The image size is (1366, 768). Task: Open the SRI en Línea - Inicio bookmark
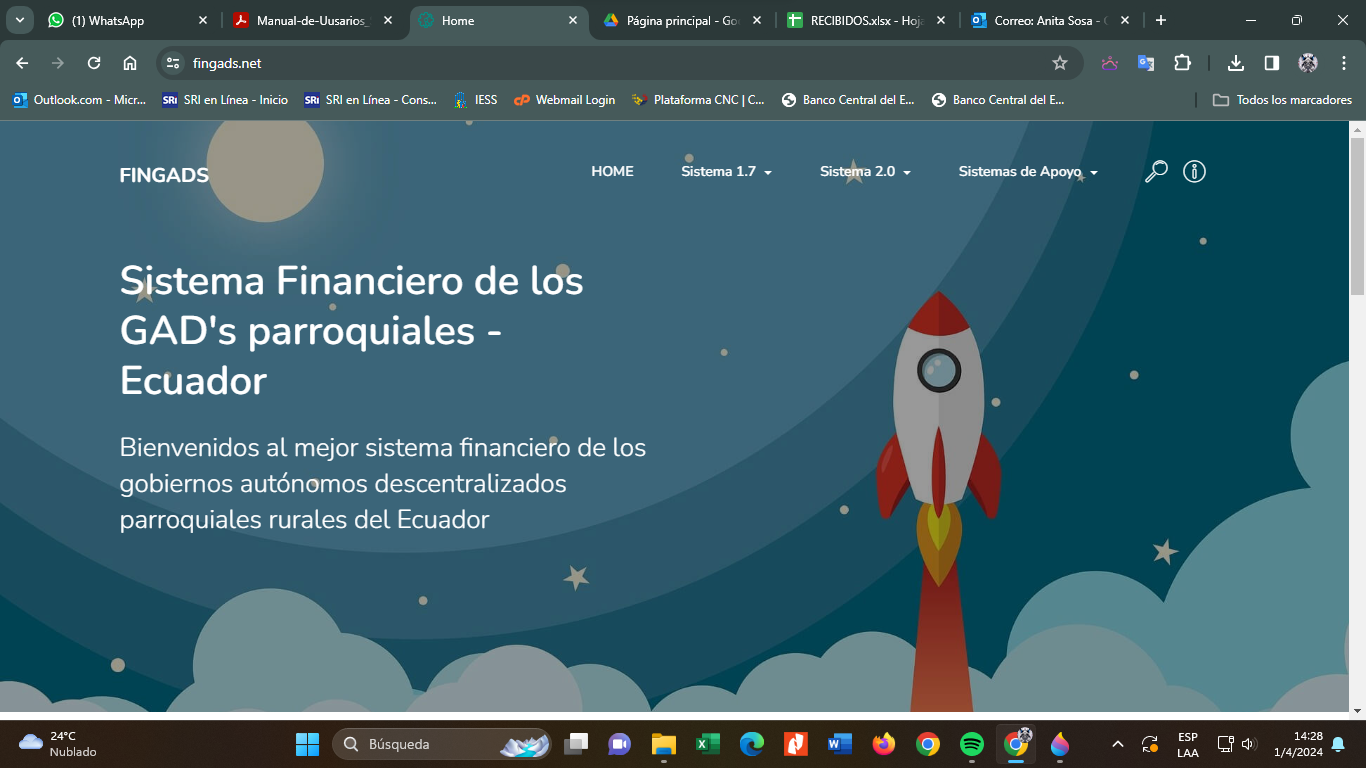pos(225,100)
